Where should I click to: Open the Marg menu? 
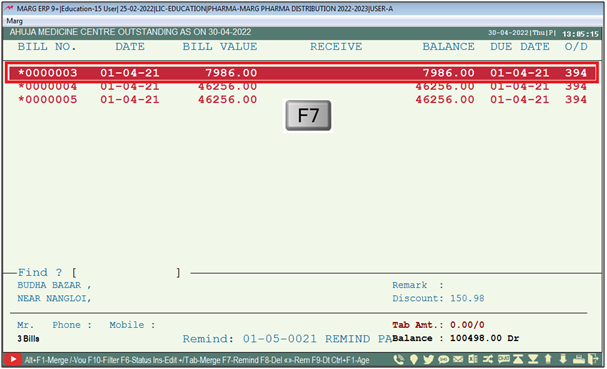coord(15,21)
